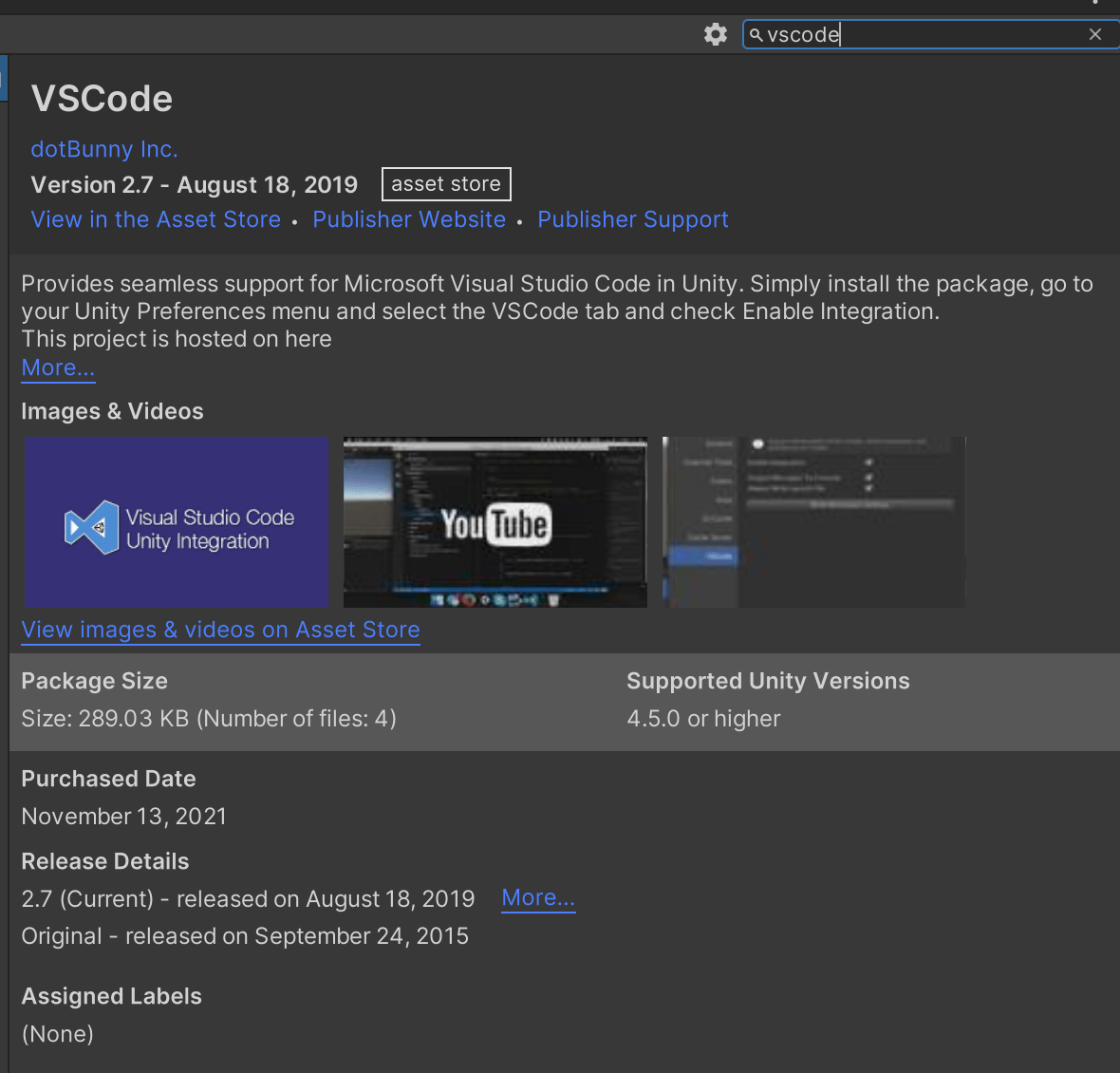The width and height of the screenshot is (1120, 1073).
Task: Show more release details via More link
Action: pos(538,898)
